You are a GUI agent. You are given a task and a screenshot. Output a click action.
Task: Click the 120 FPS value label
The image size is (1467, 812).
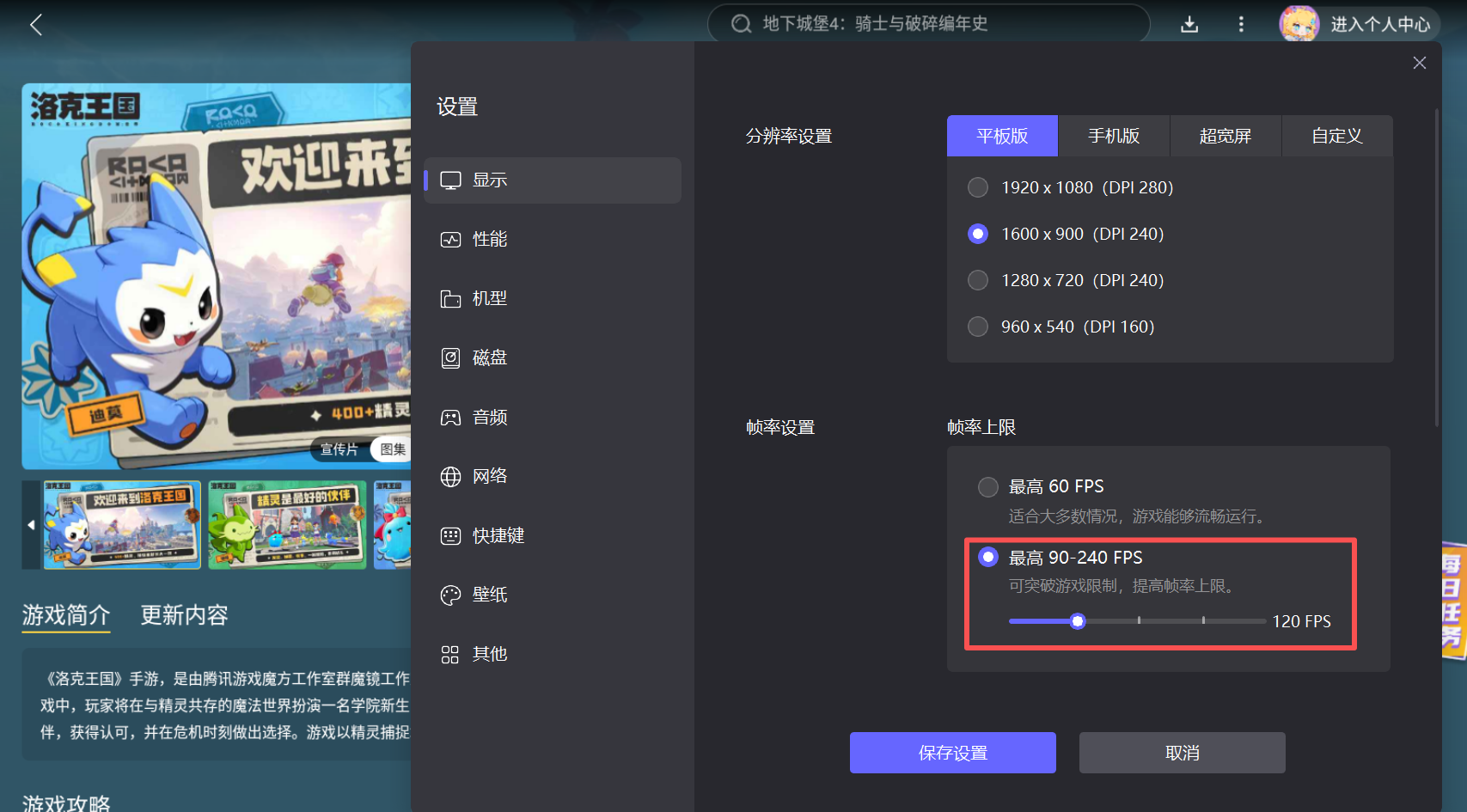point(1302,621)
